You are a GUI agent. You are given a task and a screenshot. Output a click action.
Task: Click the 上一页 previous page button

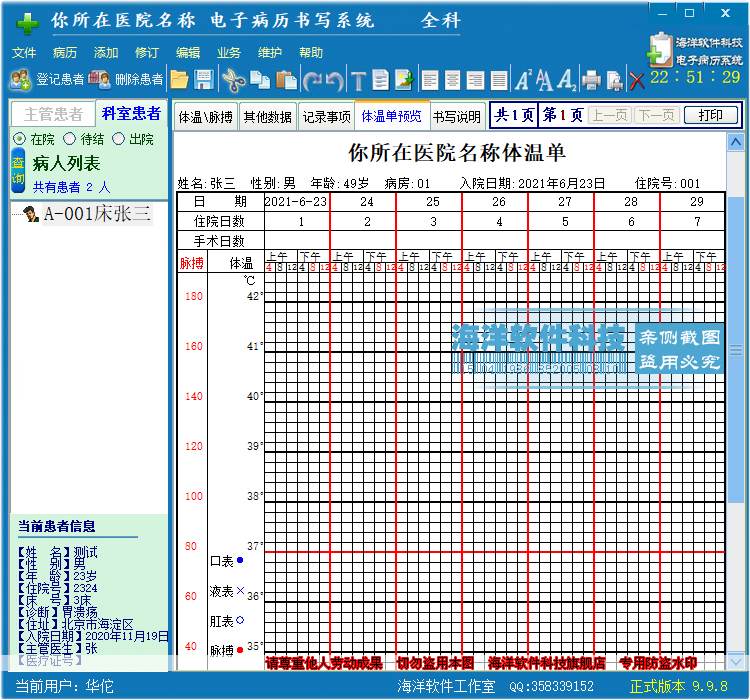tap(609, 115)
